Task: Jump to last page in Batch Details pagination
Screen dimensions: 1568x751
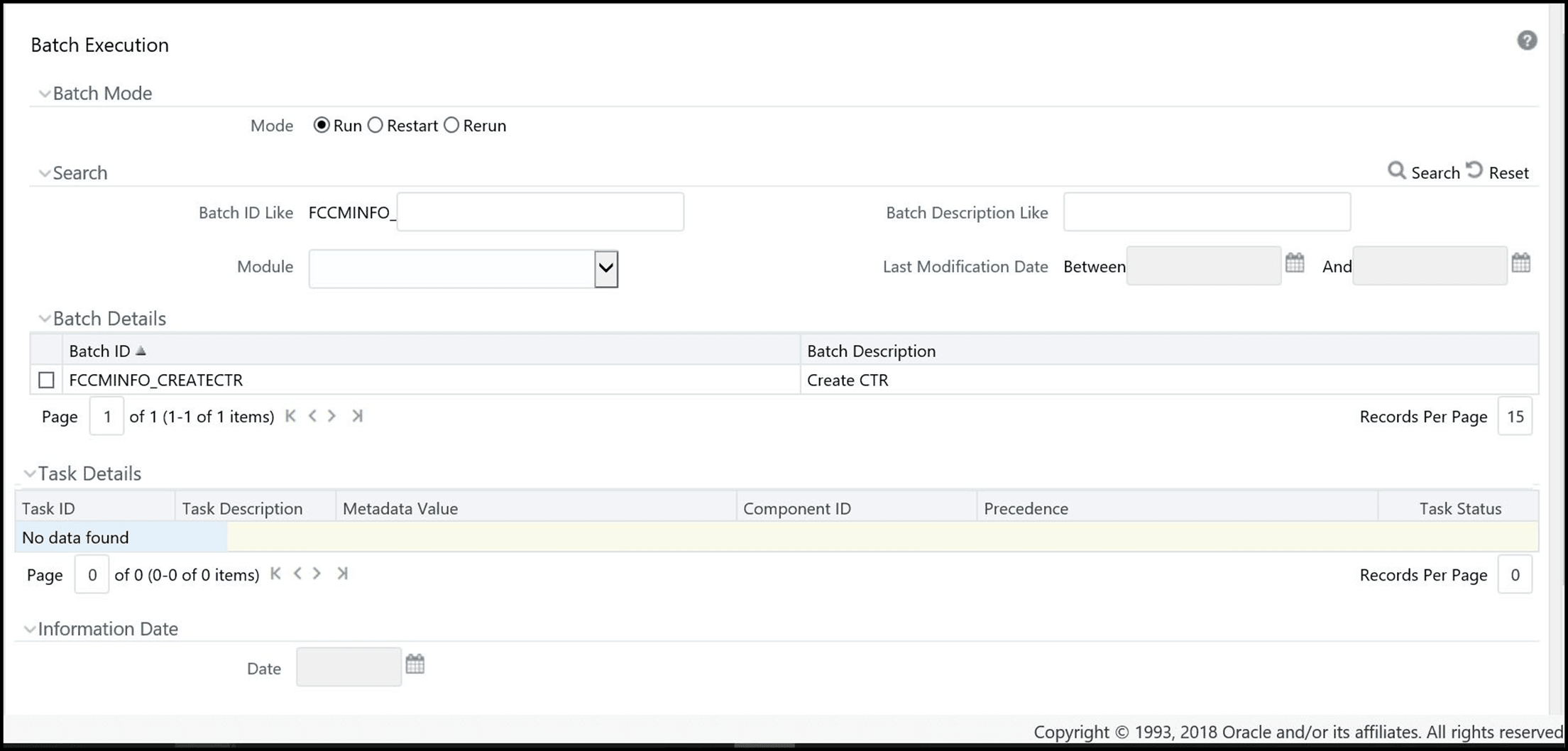Action: (x=357, y=416)
